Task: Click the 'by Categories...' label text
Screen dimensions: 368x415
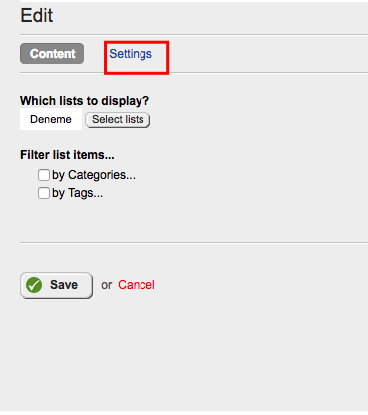Action: coord(94,175)
